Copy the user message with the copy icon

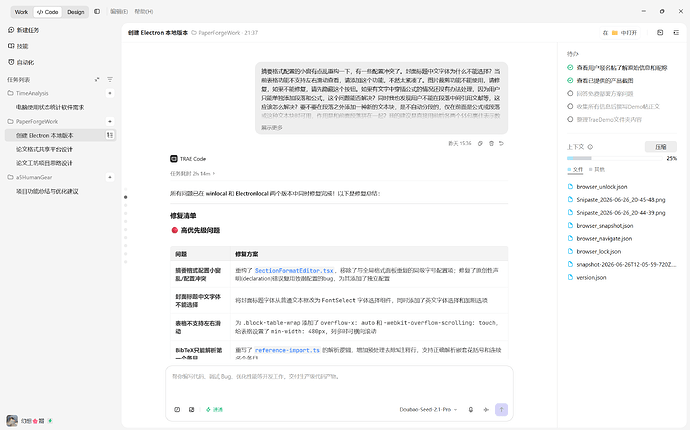[480, 143]
